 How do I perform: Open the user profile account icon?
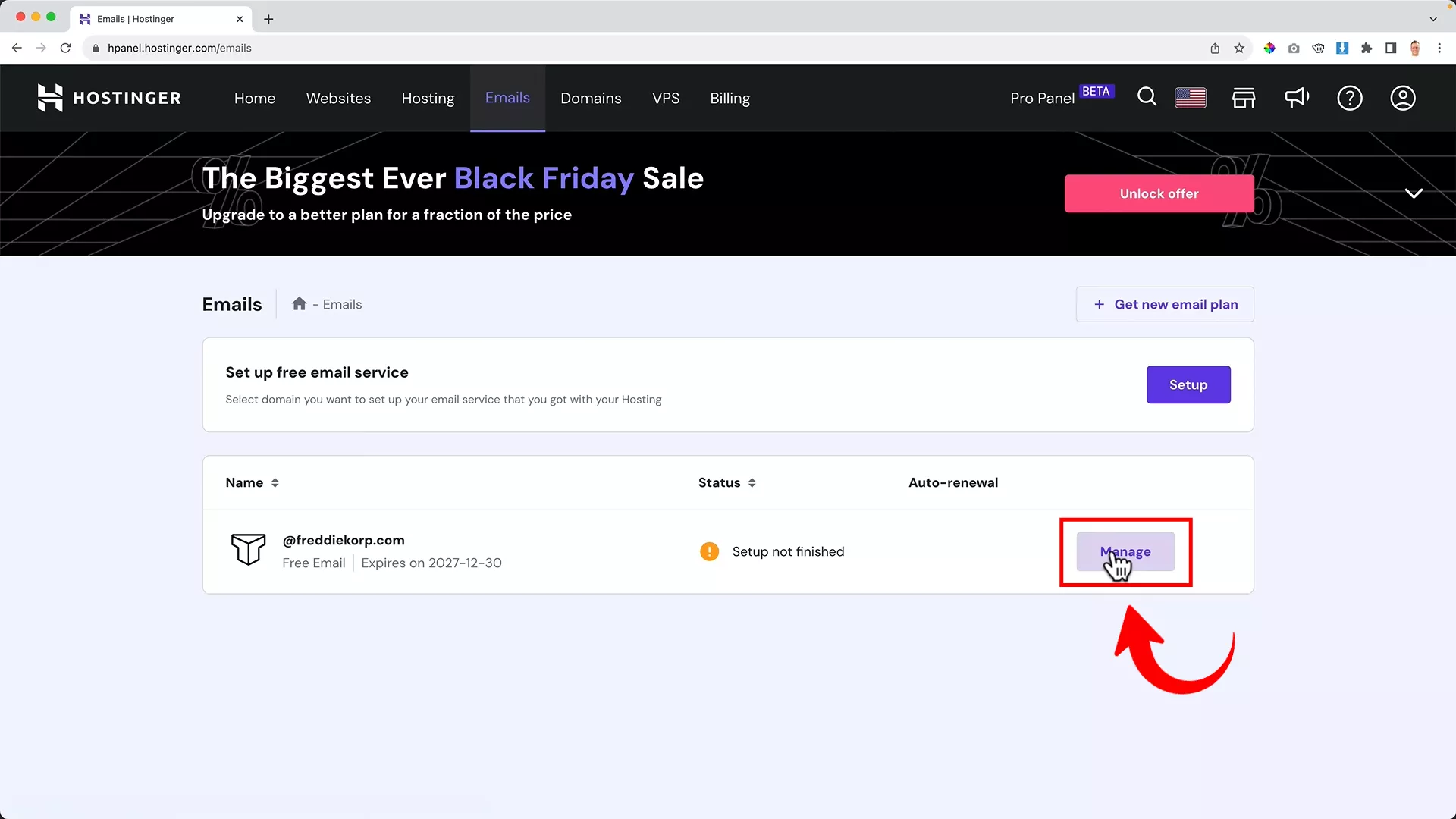[x=1403, y=98]
